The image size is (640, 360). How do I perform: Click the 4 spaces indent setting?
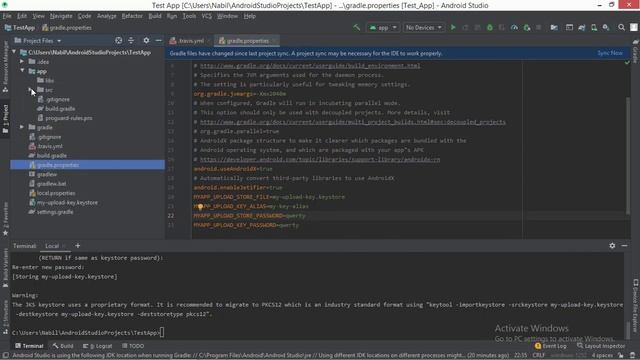pyautogui.click(x=602, y=356)
